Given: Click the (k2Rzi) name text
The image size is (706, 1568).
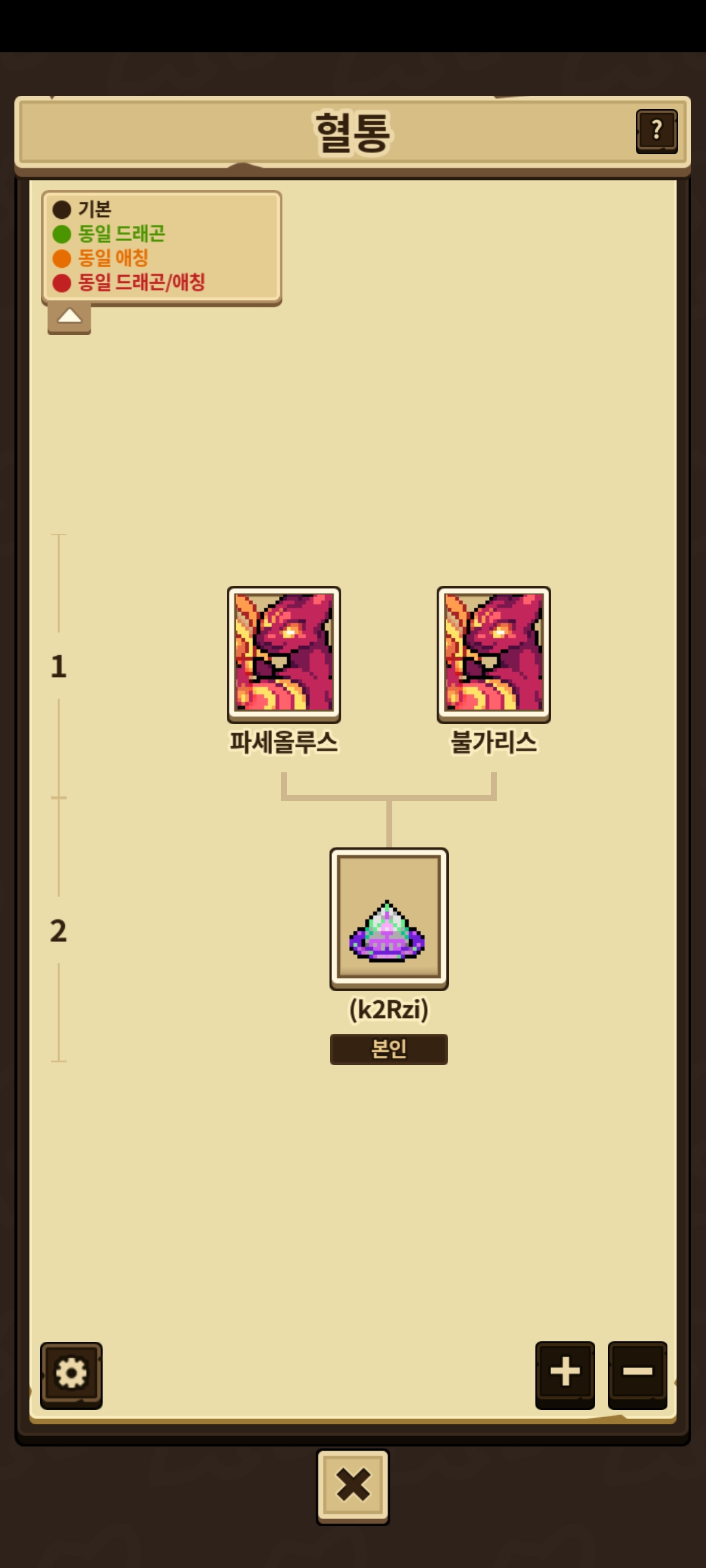Looking at the screenshot, I should pos(389,1009).
